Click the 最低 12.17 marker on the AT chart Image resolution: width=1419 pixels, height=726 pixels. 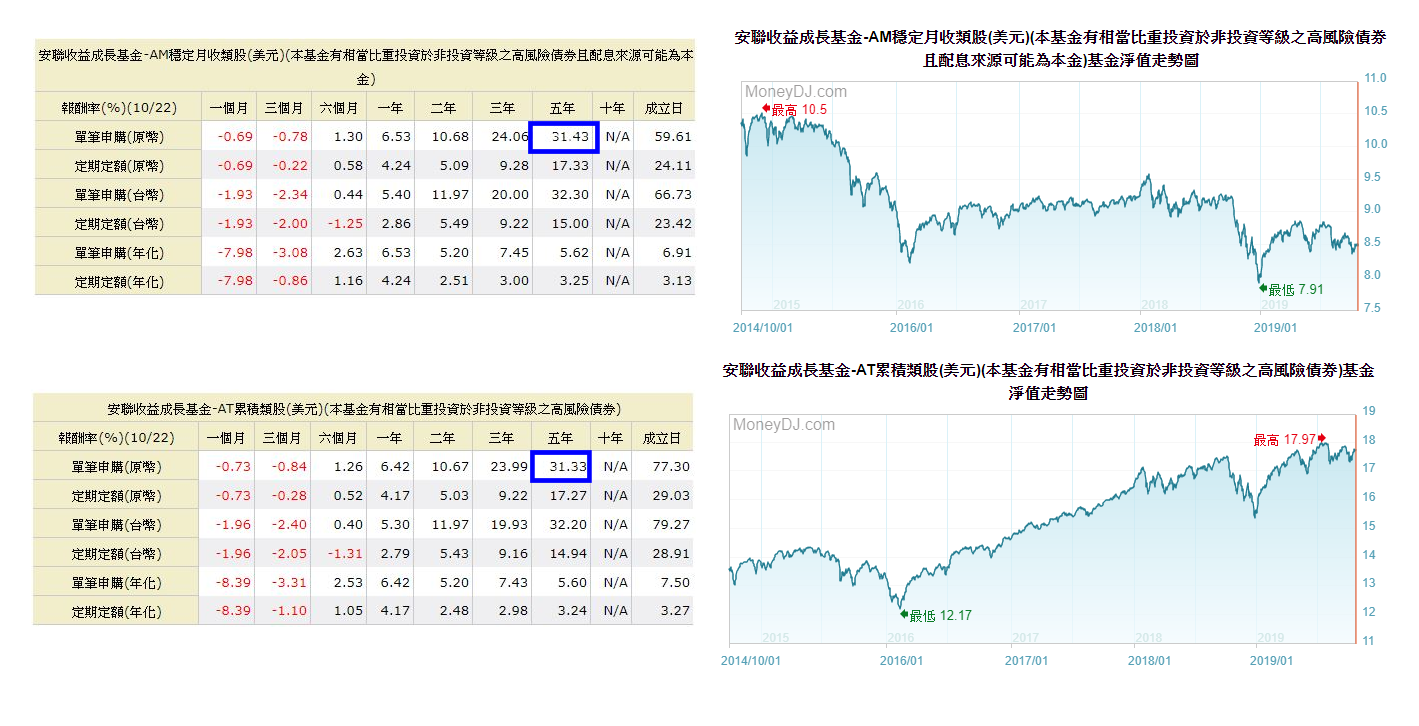[x=935, y=617]
